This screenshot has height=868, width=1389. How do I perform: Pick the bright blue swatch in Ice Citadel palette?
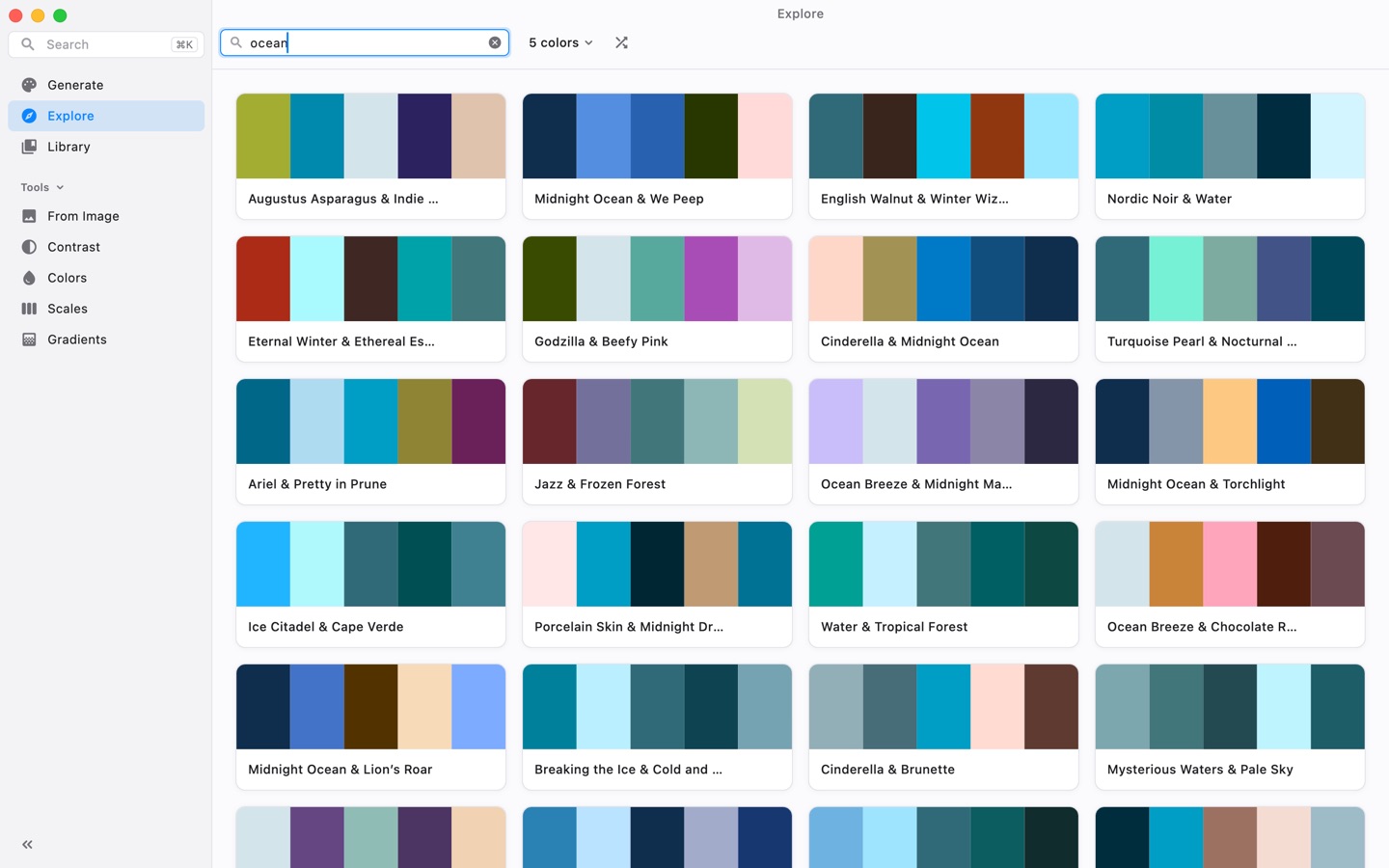click(x=263, y=564)
